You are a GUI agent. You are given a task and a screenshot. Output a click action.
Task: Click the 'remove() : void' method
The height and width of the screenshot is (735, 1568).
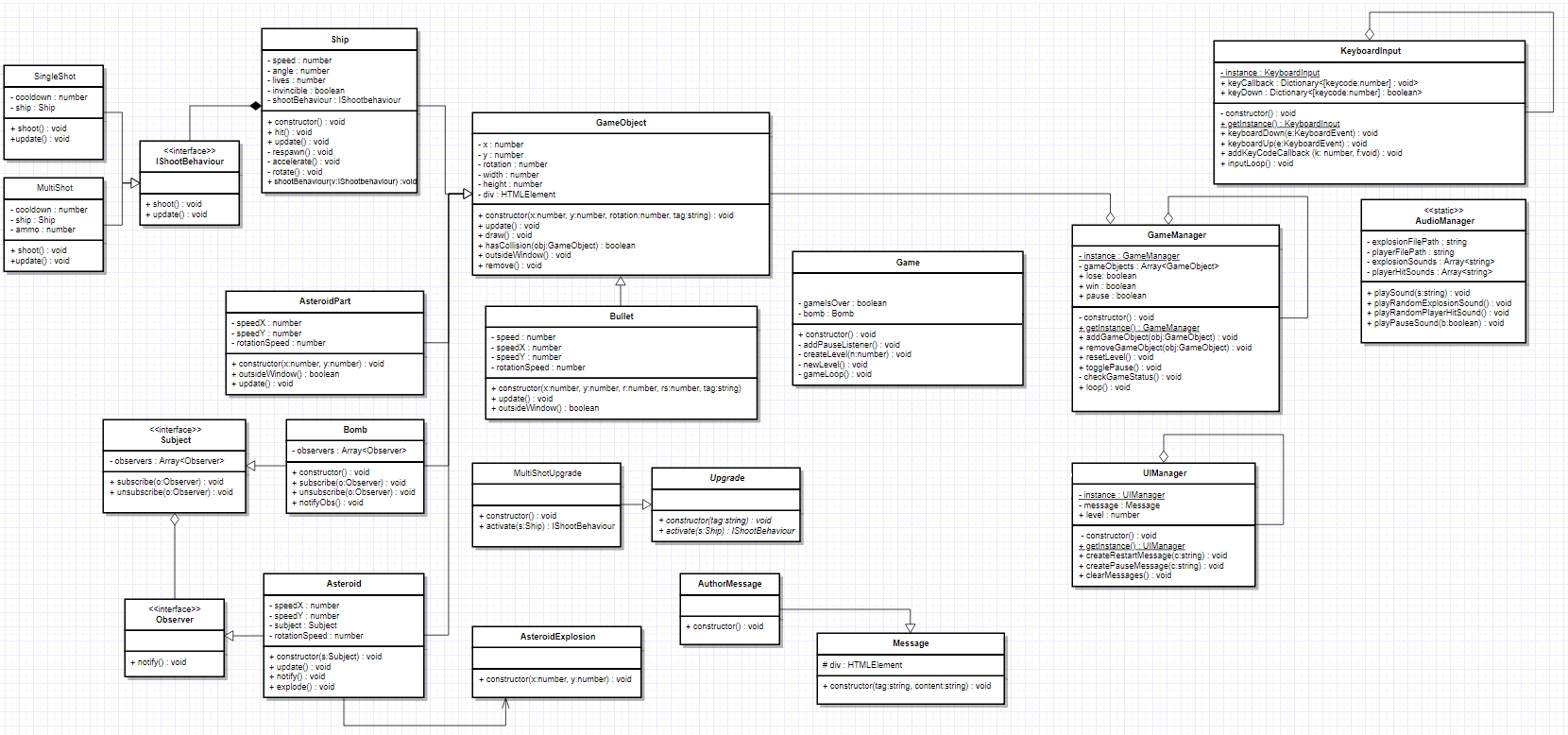click(x=510, y=265)
